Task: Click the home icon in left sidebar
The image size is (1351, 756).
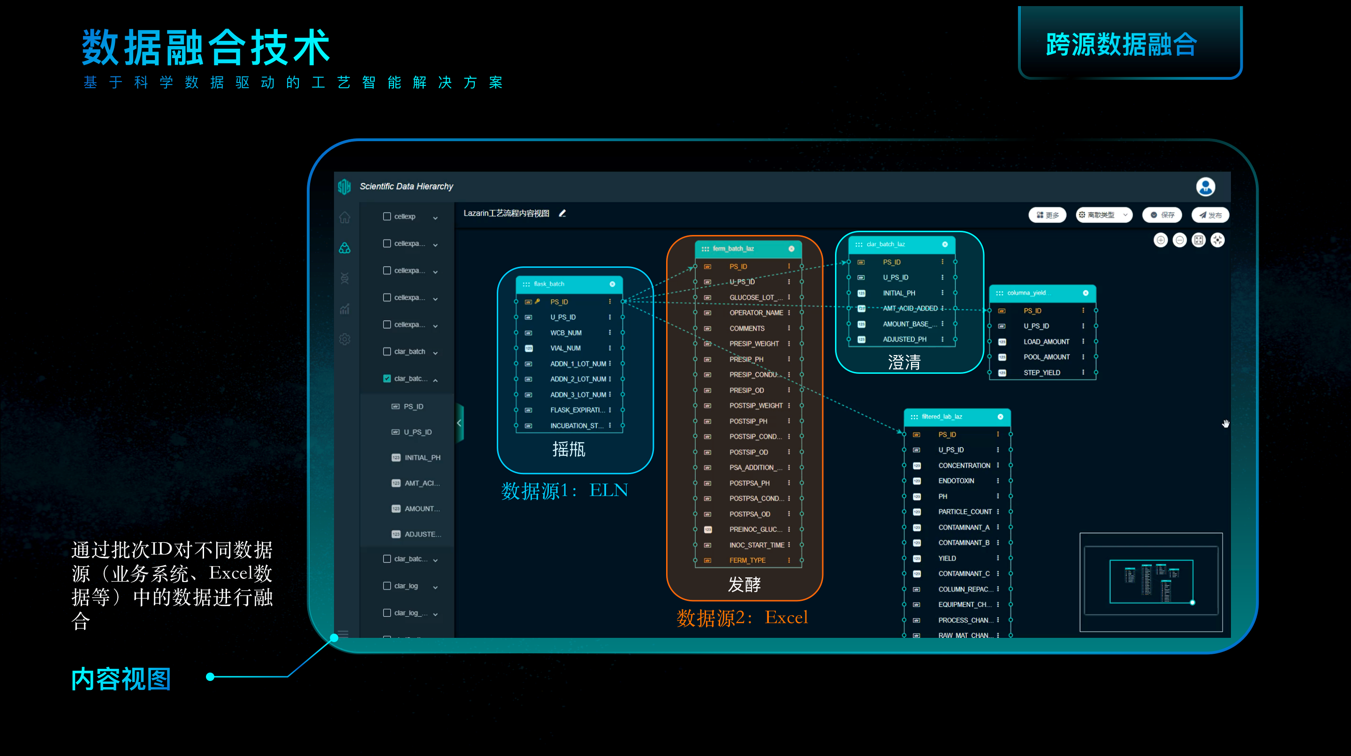Action: click(x=345, y=217)
